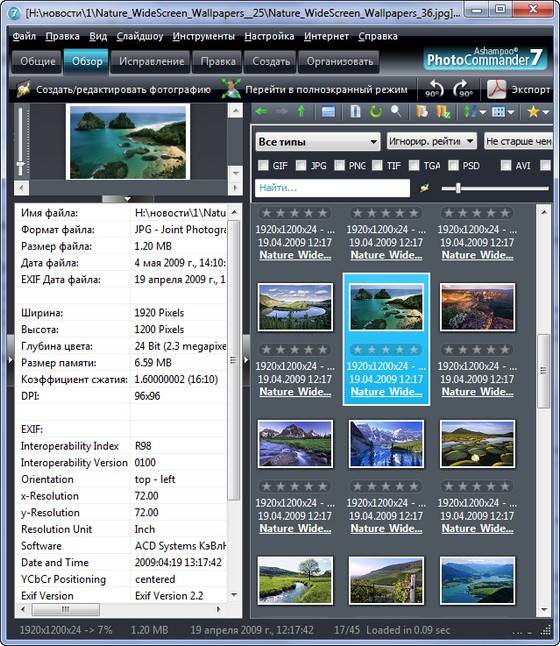
Task: Click the info panel horizontal scrollbar
Action: tap(66, 609)
